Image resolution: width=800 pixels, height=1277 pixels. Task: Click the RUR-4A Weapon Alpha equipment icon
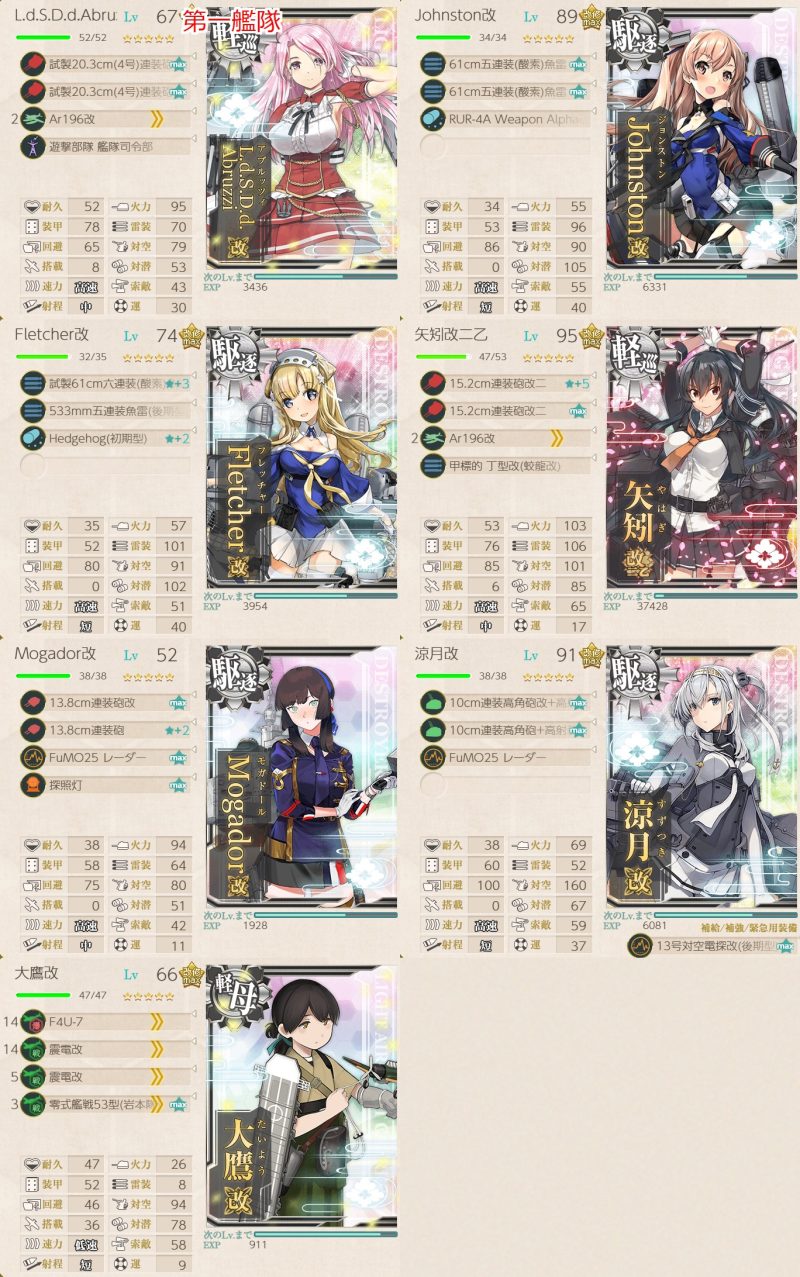pyautogui.click(x=433, y=119)
